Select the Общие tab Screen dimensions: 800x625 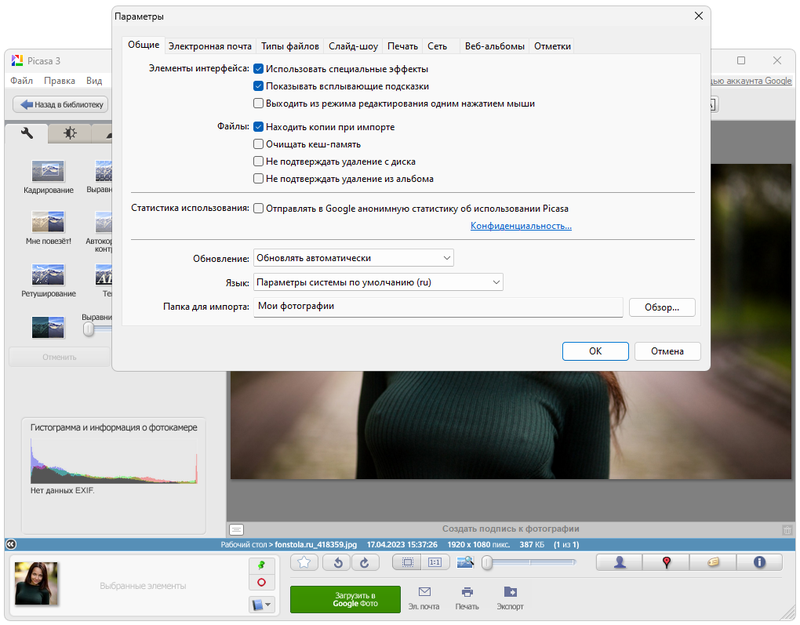coord(143,45)
